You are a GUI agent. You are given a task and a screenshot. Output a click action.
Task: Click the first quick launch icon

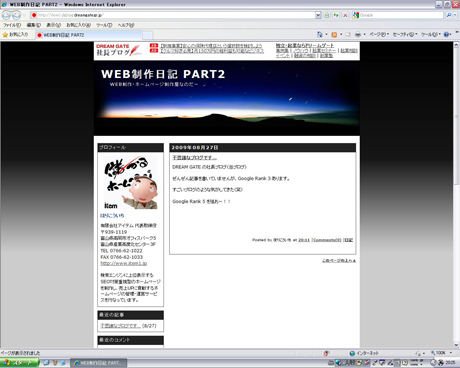46,362
